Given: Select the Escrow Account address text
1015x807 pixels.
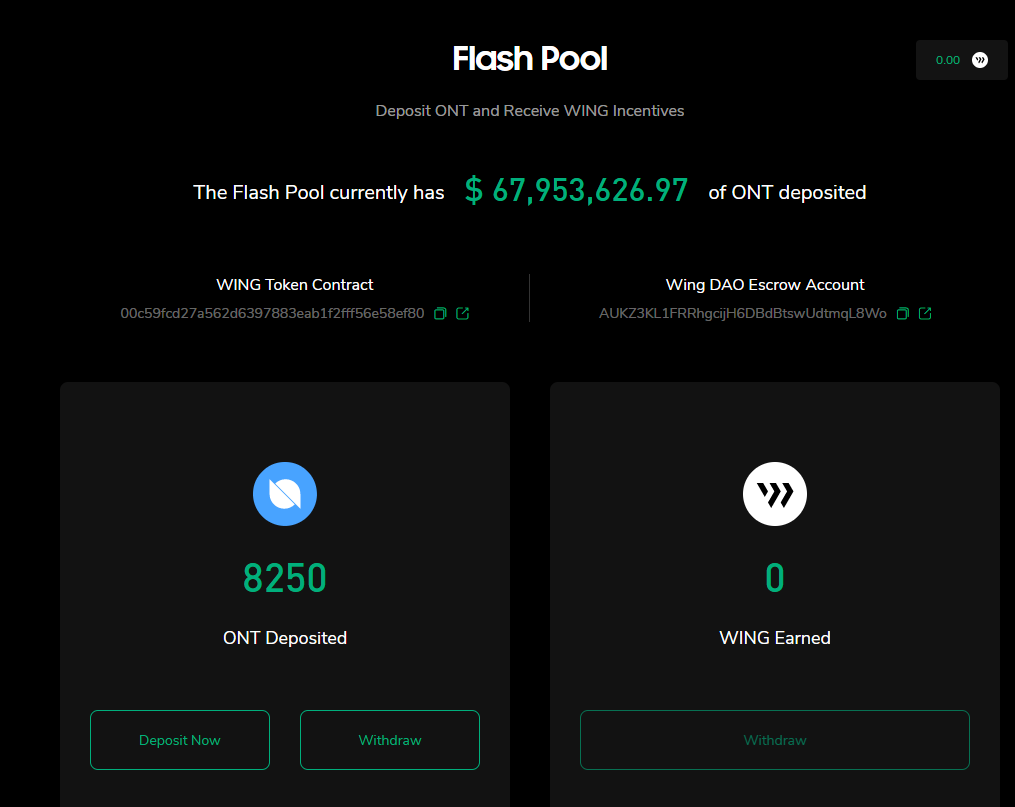Looking at the screenshot, I should (x=742, y=314).
